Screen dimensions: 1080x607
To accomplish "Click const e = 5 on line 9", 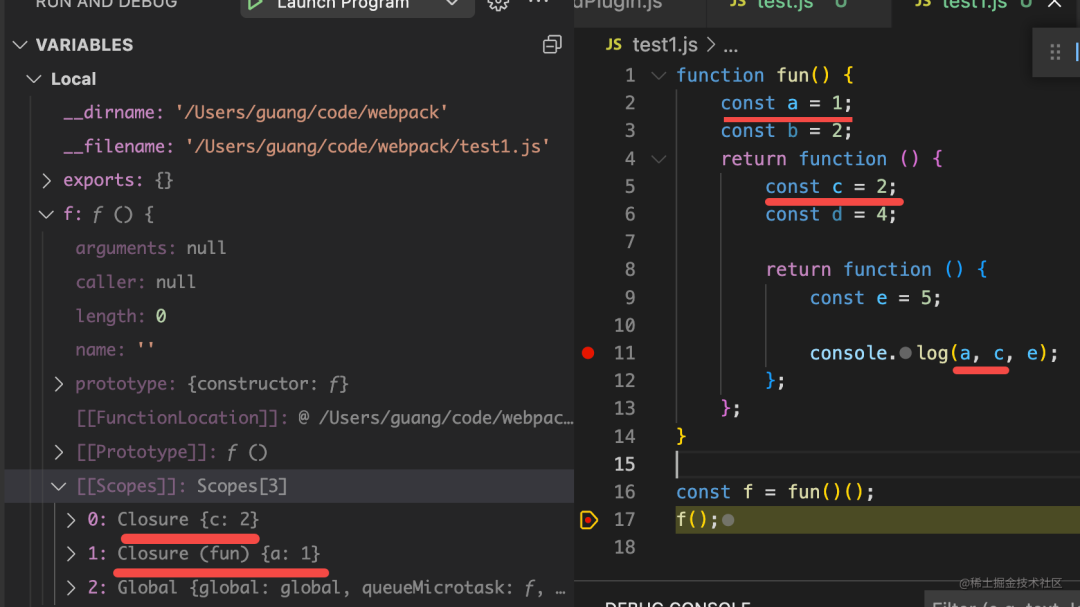I will (875, 298).
